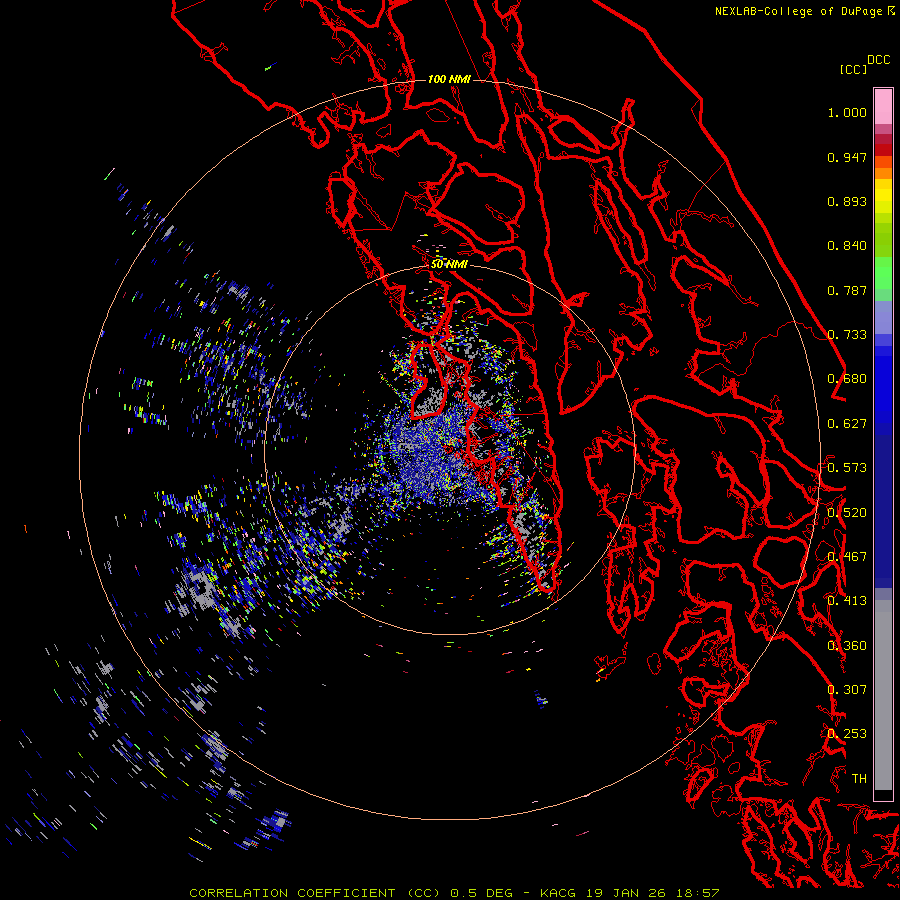The width and height of the screenshot is (900, 900).
Task: Click the 0.840 value on the color scale
Action: [847, 246]
